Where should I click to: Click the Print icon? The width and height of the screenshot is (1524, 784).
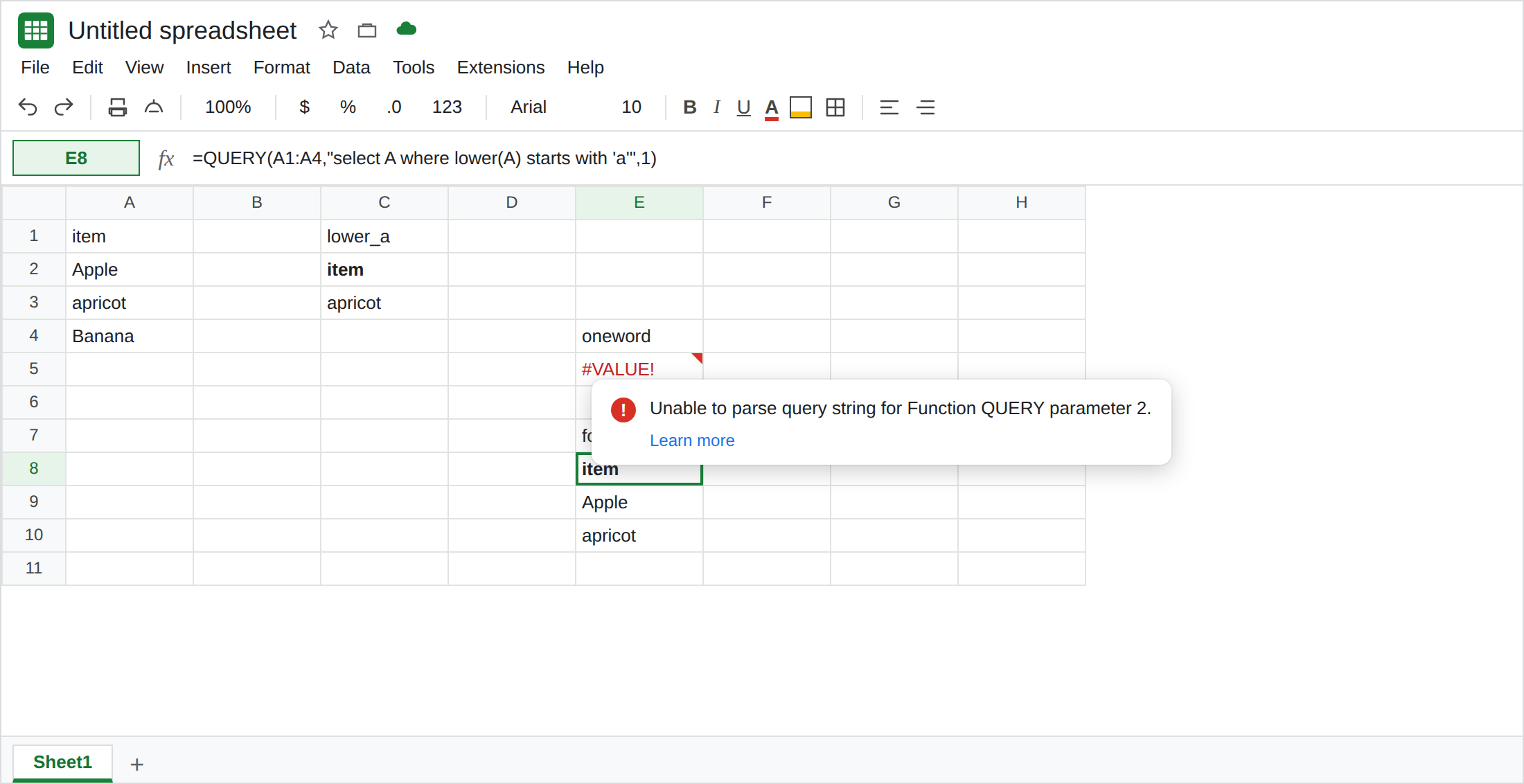pyautogui.click(x=118, y=107)
